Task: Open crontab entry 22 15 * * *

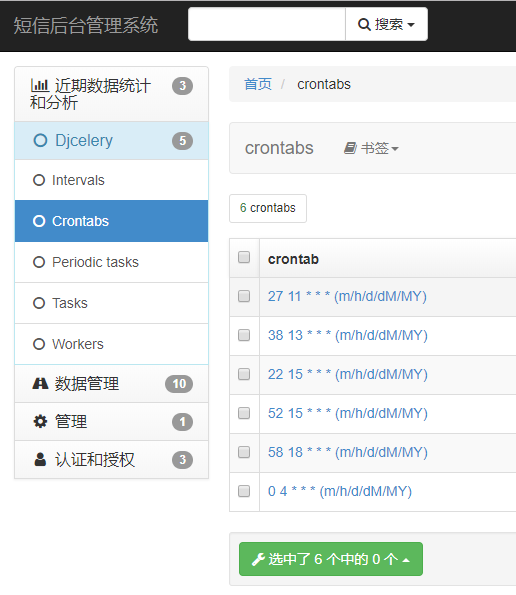Action: (348, 374)
